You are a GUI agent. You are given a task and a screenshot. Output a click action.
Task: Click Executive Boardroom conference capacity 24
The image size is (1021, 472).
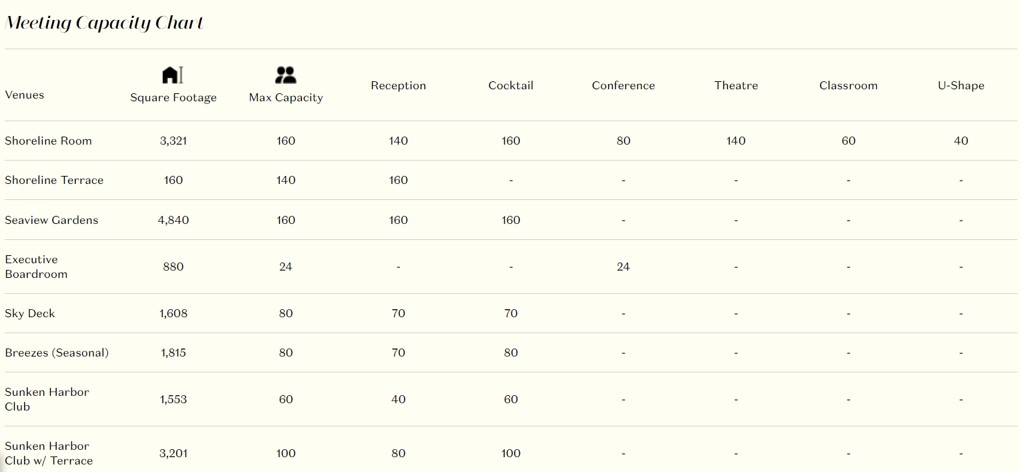pyautogui.click(x=623, y=267)
